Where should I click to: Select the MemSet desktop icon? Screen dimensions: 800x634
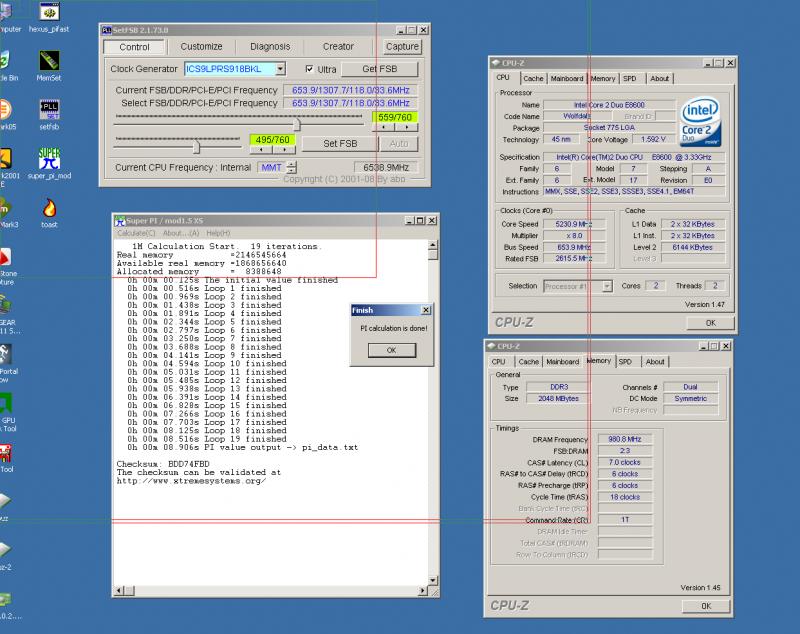pyautogui.click(x=49, y=61)
